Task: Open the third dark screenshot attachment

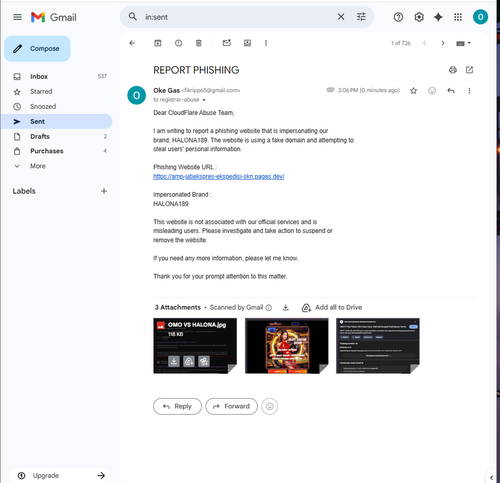Action: tap(378, 346)
